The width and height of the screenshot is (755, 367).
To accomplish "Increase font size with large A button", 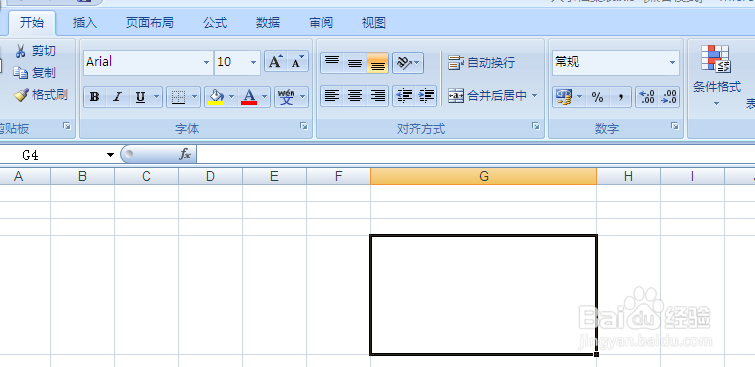I will [275, 62].
